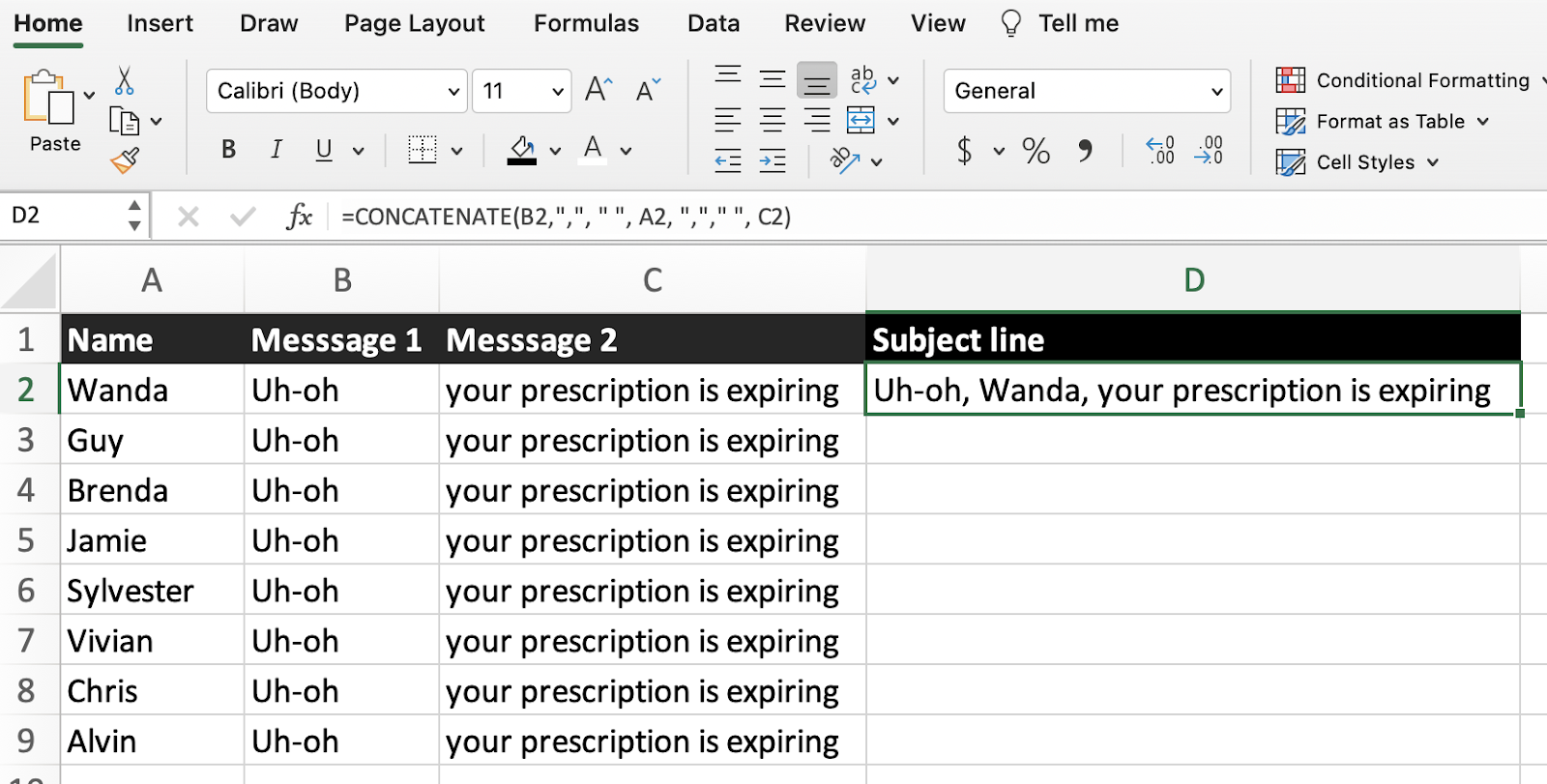Increase font size with the larger A icon
The image size is (1547, 784).
pos(598,91)
